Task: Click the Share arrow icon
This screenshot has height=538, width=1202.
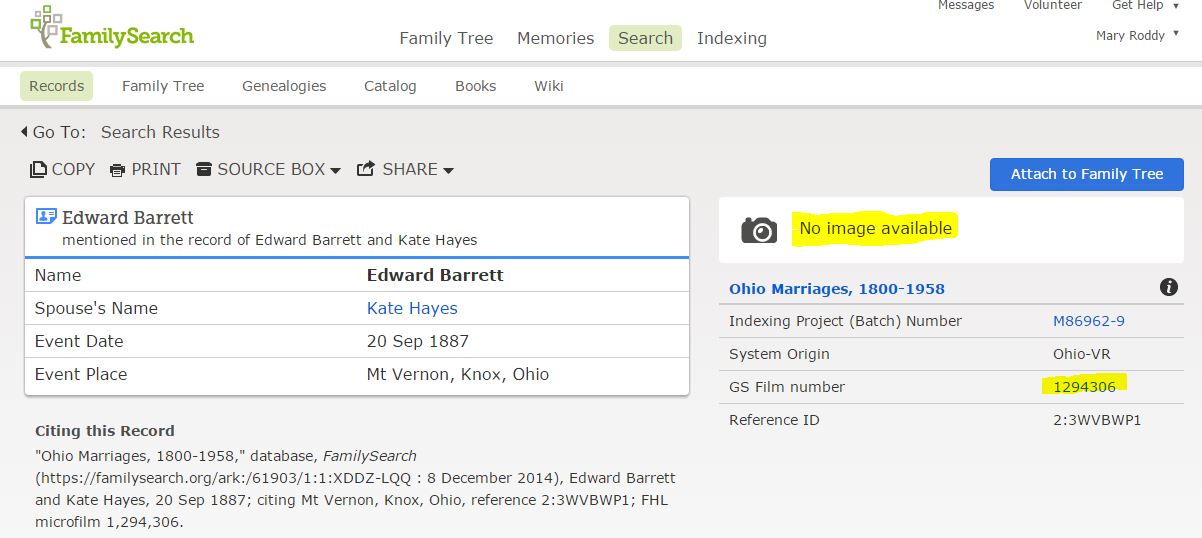Action: [365, 169]
